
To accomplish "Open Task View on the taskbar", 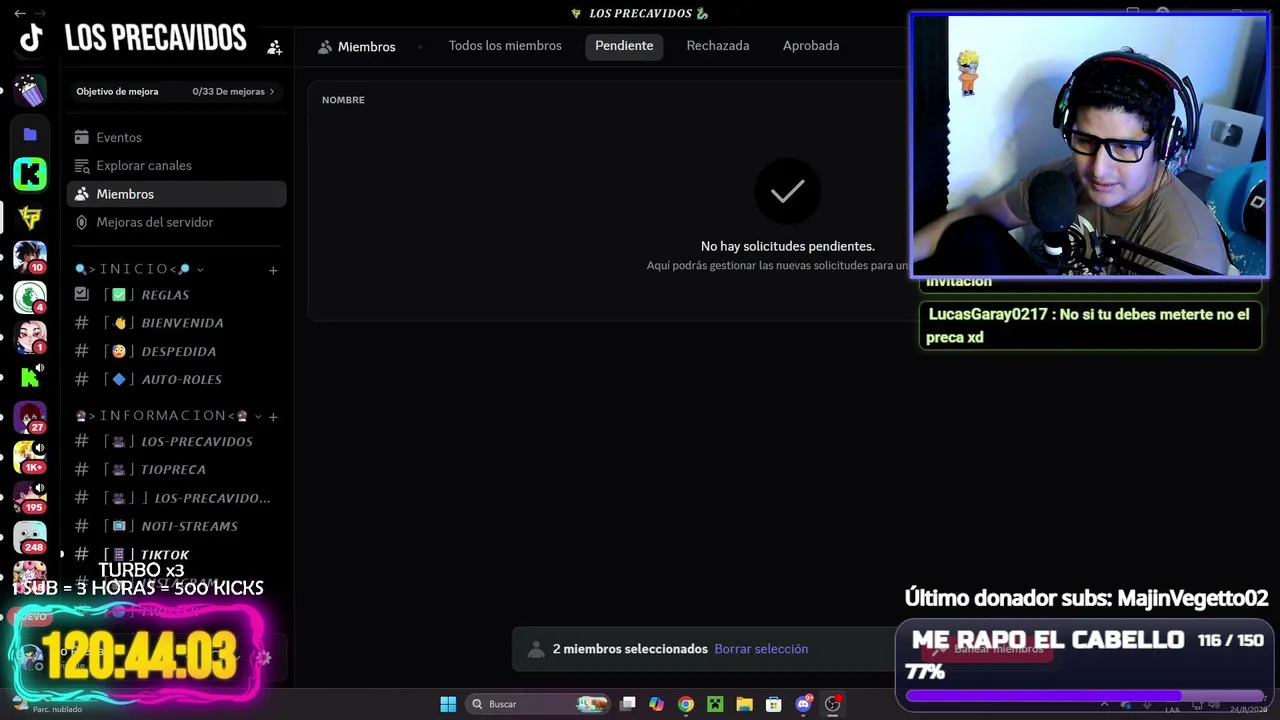I will point(627,704).
